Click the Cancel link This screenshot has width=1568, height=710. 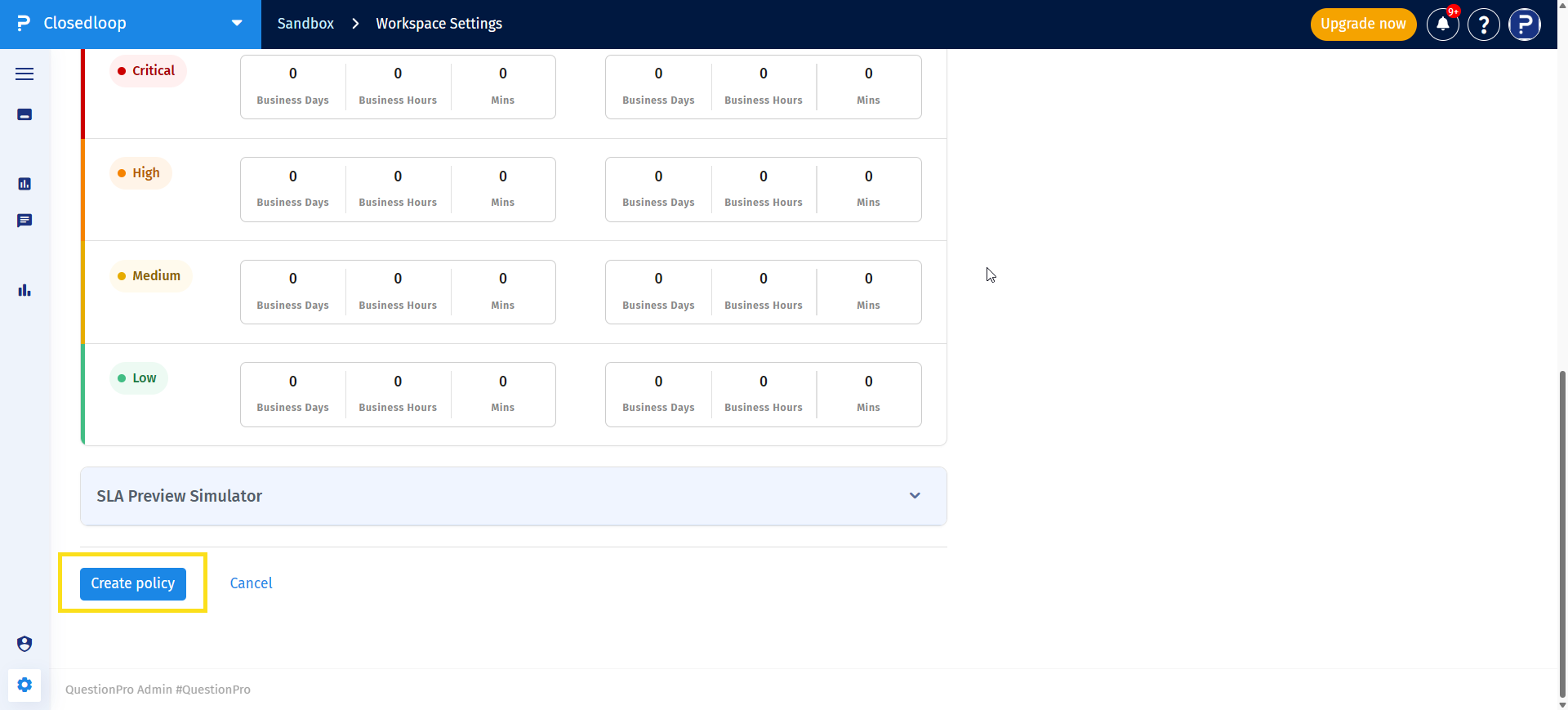[251, 583]
